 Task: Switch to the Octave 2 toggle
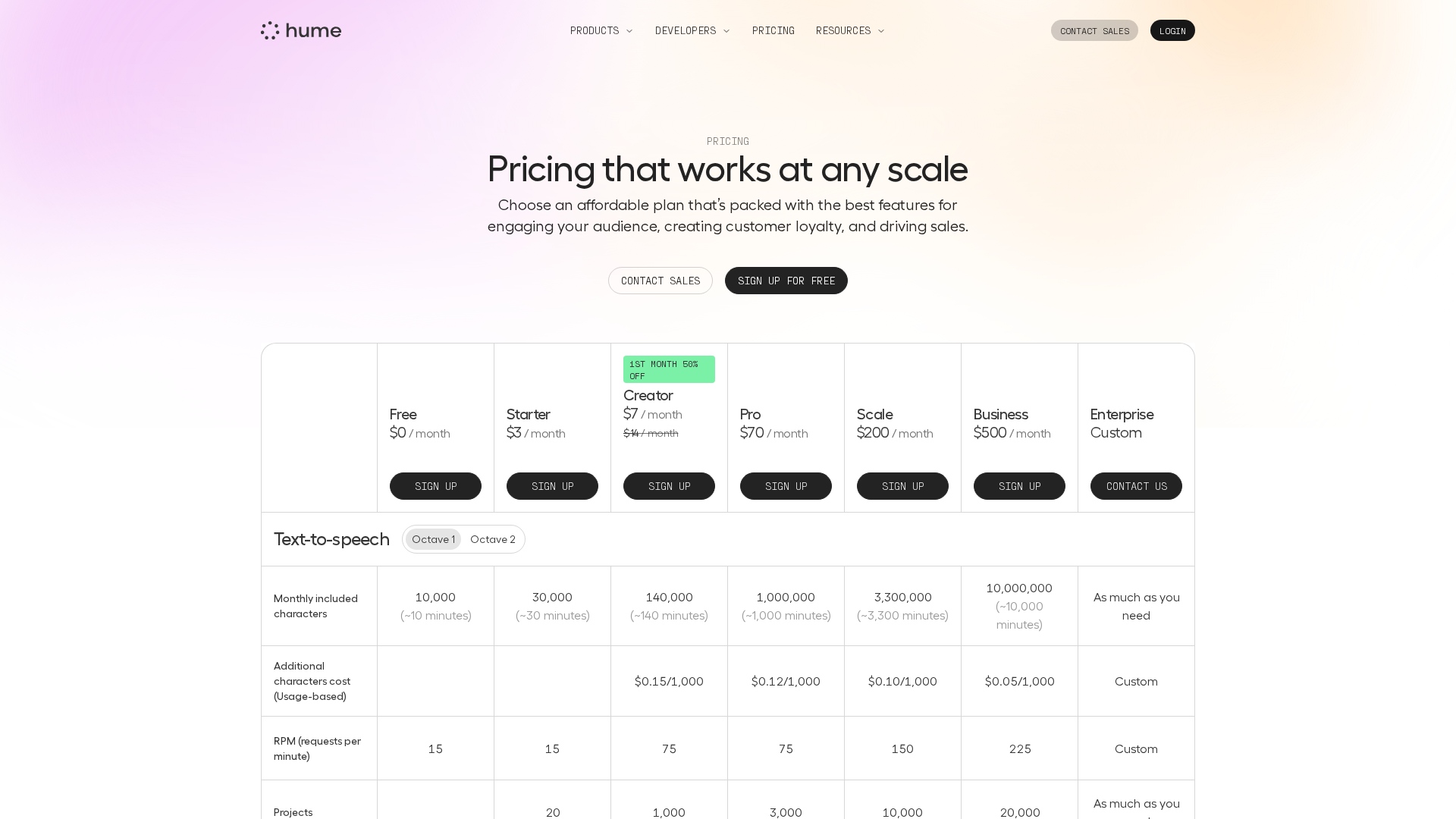[492, 539]
